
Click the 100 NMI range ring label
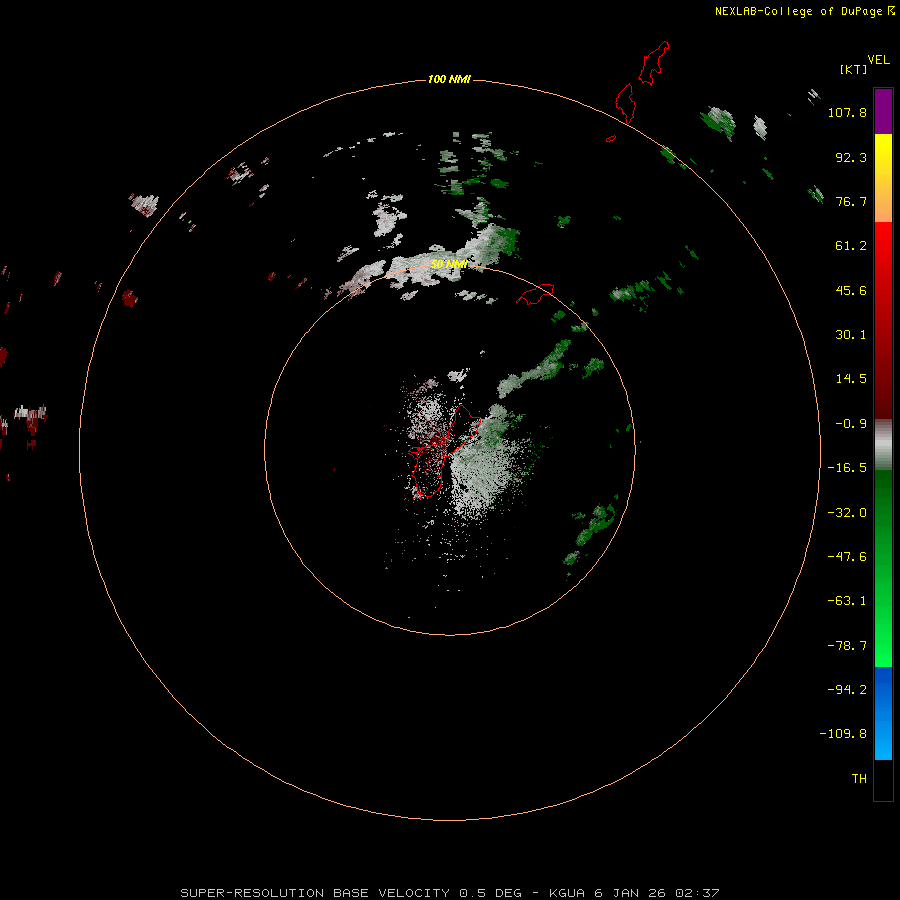449,79
